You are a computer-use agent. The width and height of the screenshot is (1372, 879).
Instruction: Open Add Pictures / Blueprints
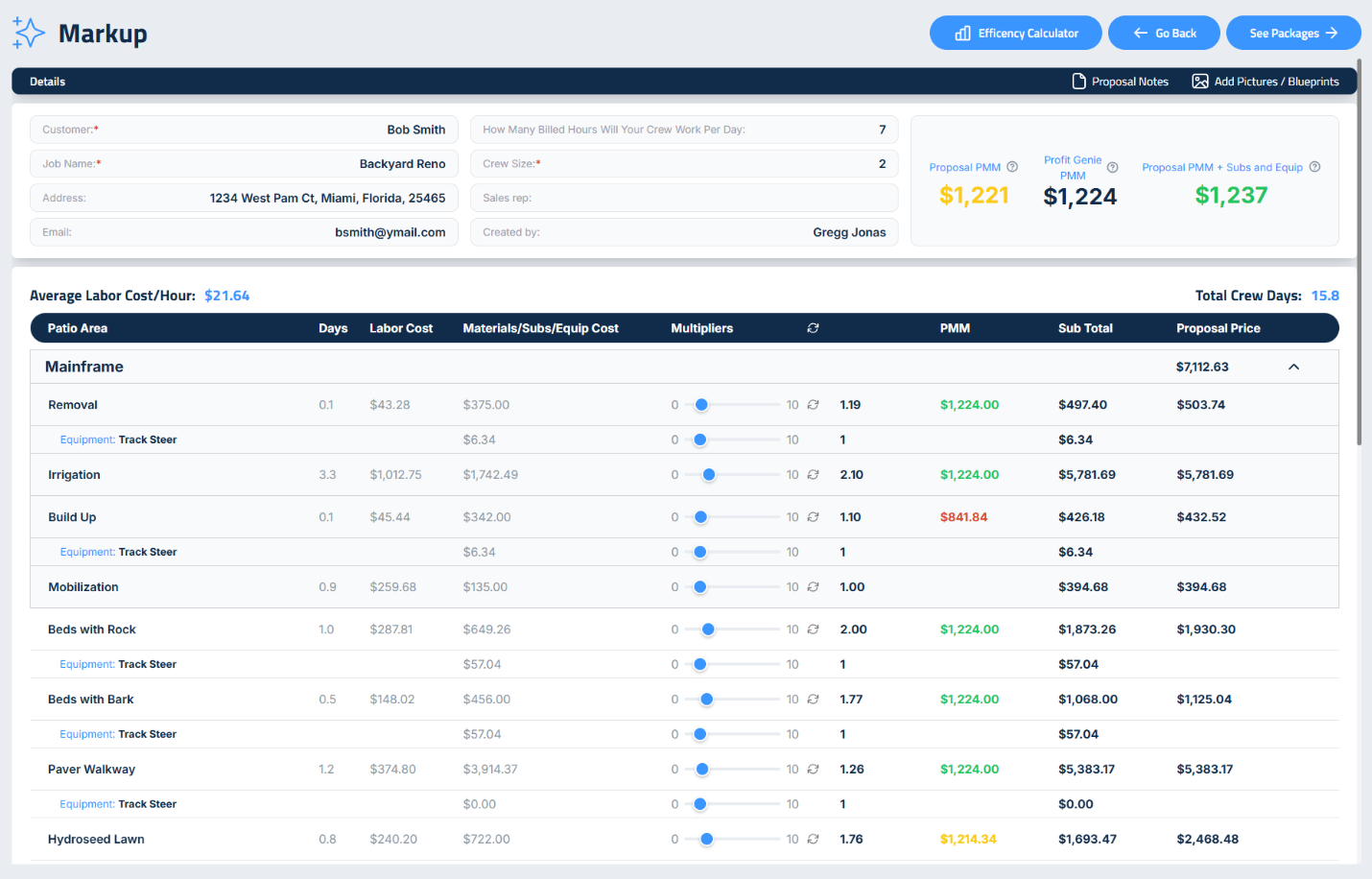pyautogui.click(x=1265, y=82)
